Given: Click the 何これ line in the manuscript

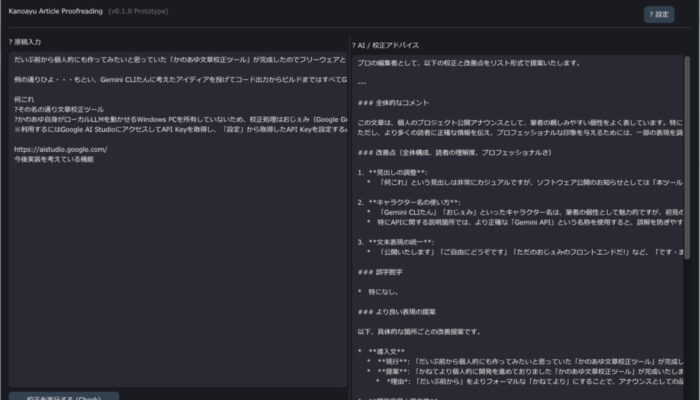Looking at the screenshot, I should click(x=24, y=100).
